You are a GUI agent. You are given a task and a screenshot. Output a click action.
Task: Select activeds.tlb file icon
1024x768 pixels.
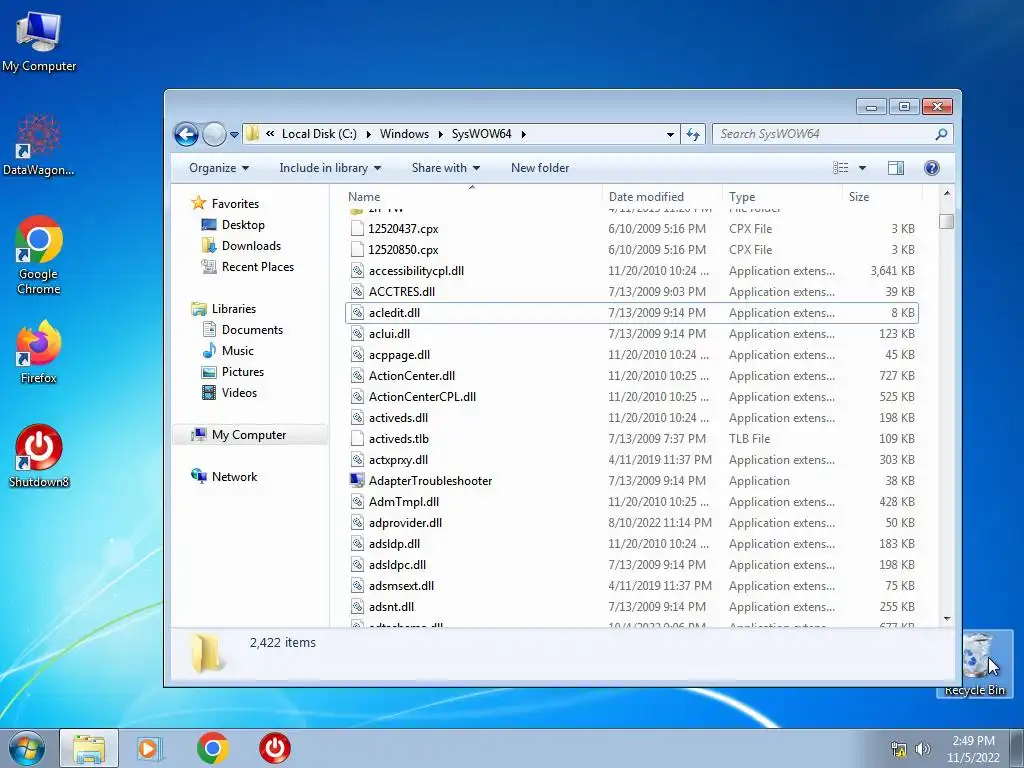tap(357, 439)
